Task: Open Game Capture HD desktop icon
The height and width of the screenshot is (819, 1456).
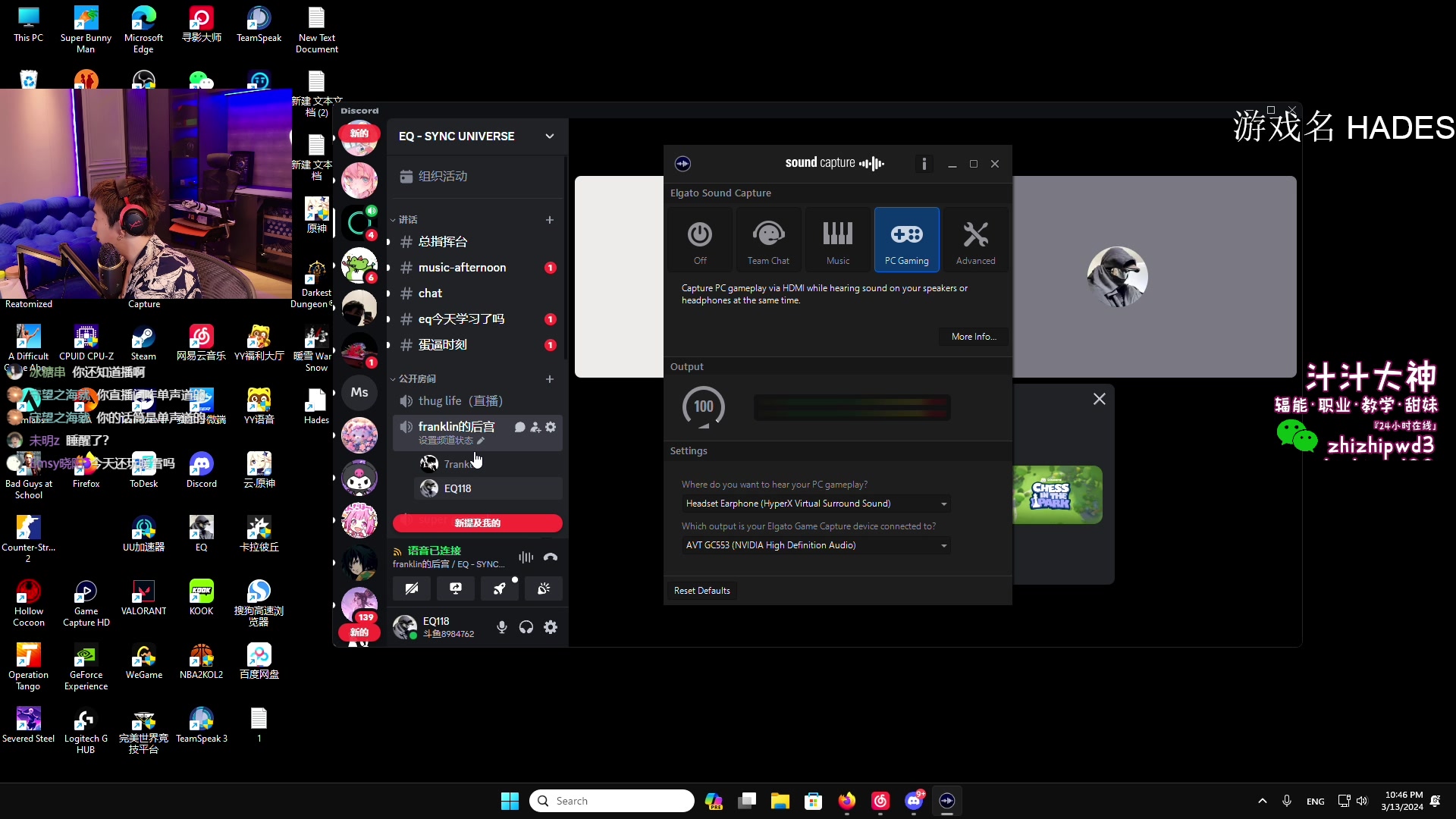Action: click(x=86, y=604)
